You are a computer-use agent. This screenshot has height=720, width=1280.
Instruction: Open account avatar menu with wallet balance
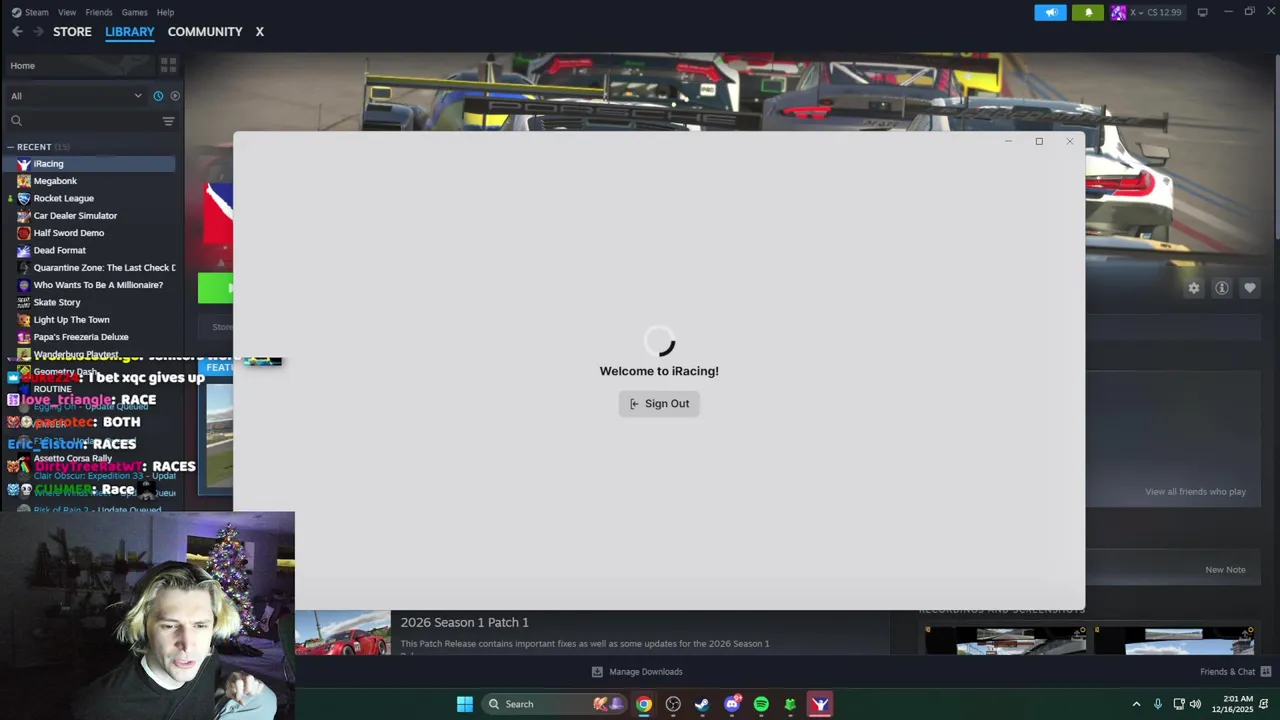1146,12
